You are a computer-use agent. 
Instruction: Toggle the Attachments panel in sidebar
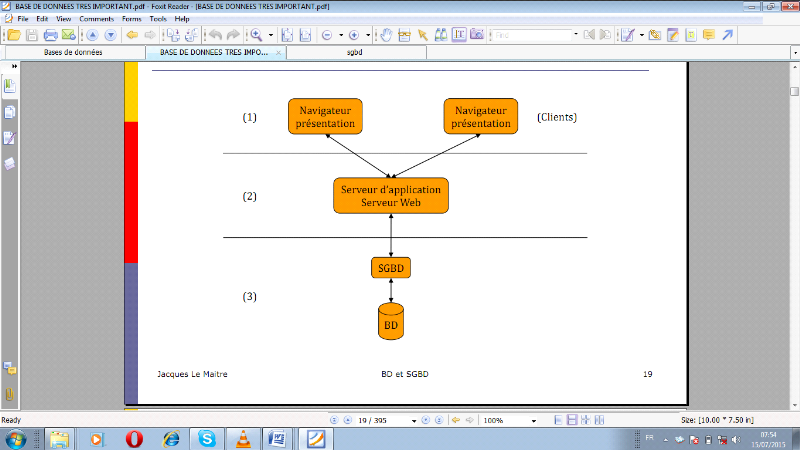(x=10, y=394)
